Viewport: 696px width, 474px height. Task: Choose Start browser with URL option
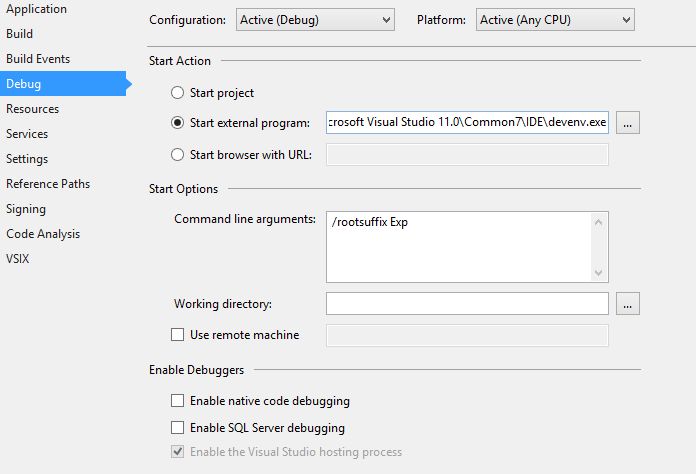click(178, 154)
